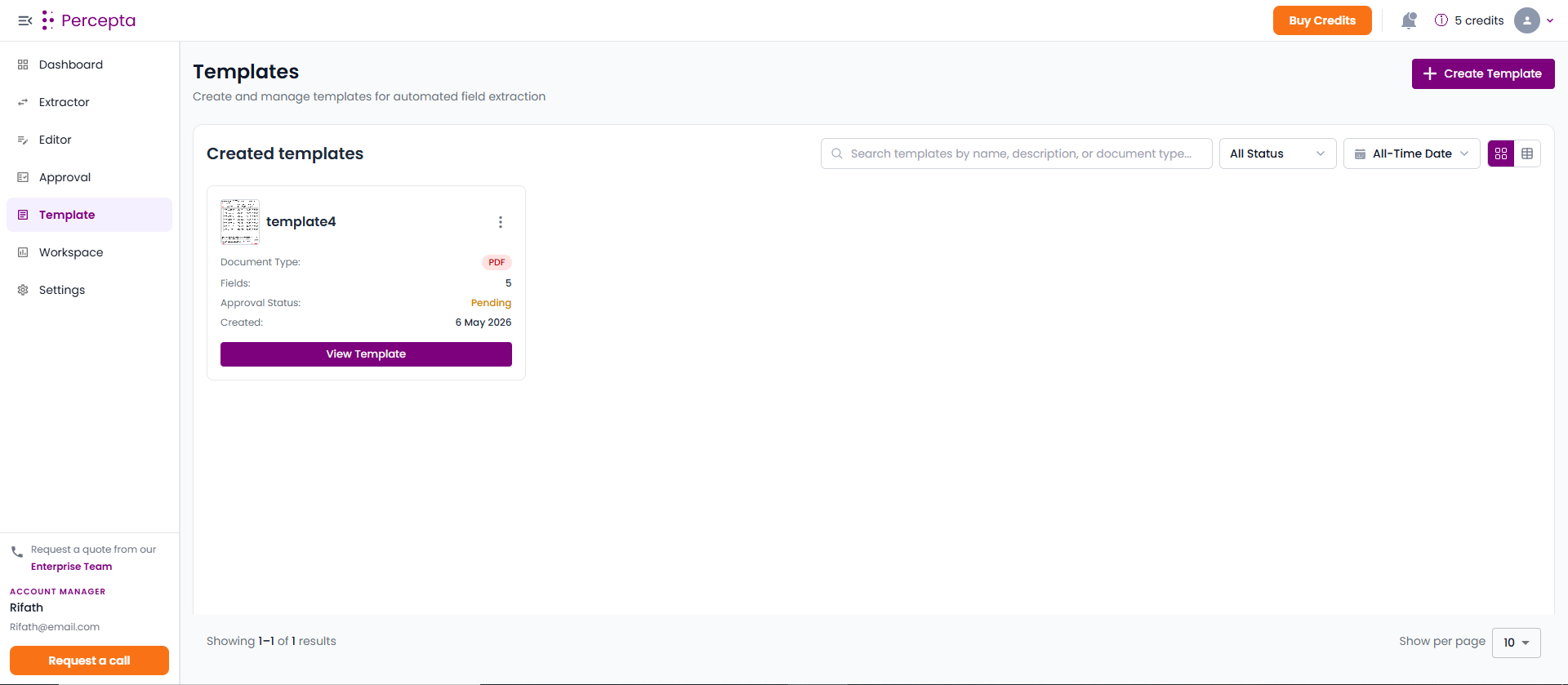Click the Enterprise Team link
Screen dimensions: 1568x685
click(72, 567)
